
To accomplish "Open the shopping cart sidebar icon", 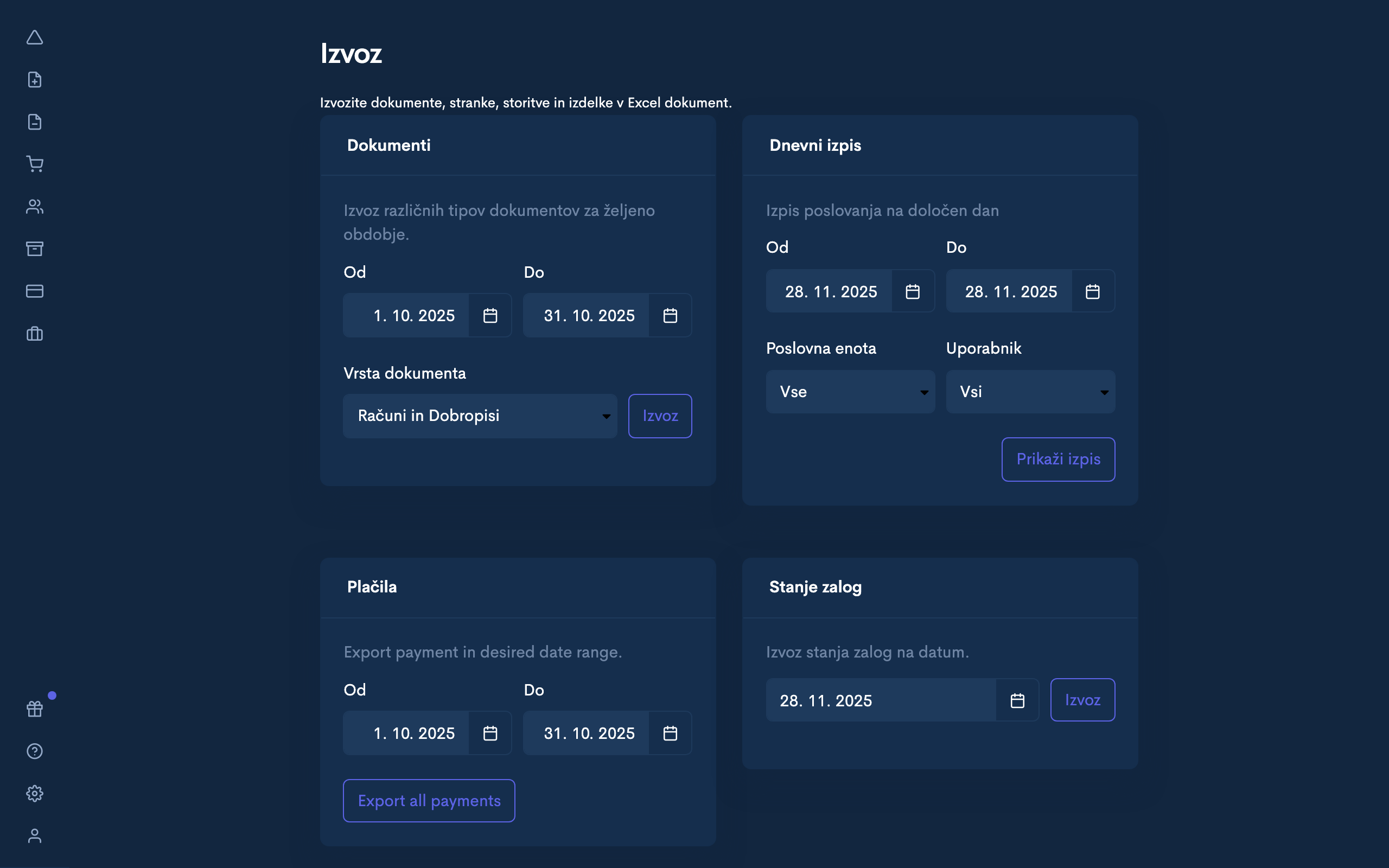I will 34,164.
